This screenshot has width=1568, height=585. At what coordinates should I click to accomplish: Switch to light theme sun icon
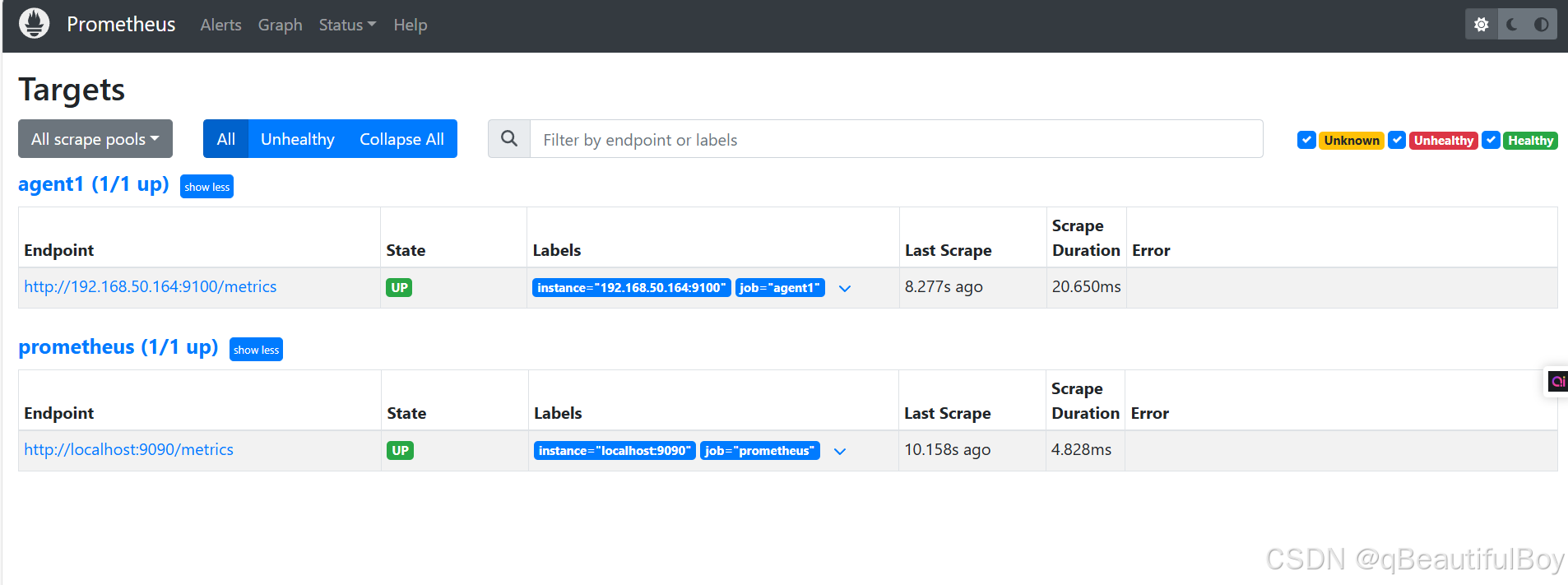point(1481,25)
